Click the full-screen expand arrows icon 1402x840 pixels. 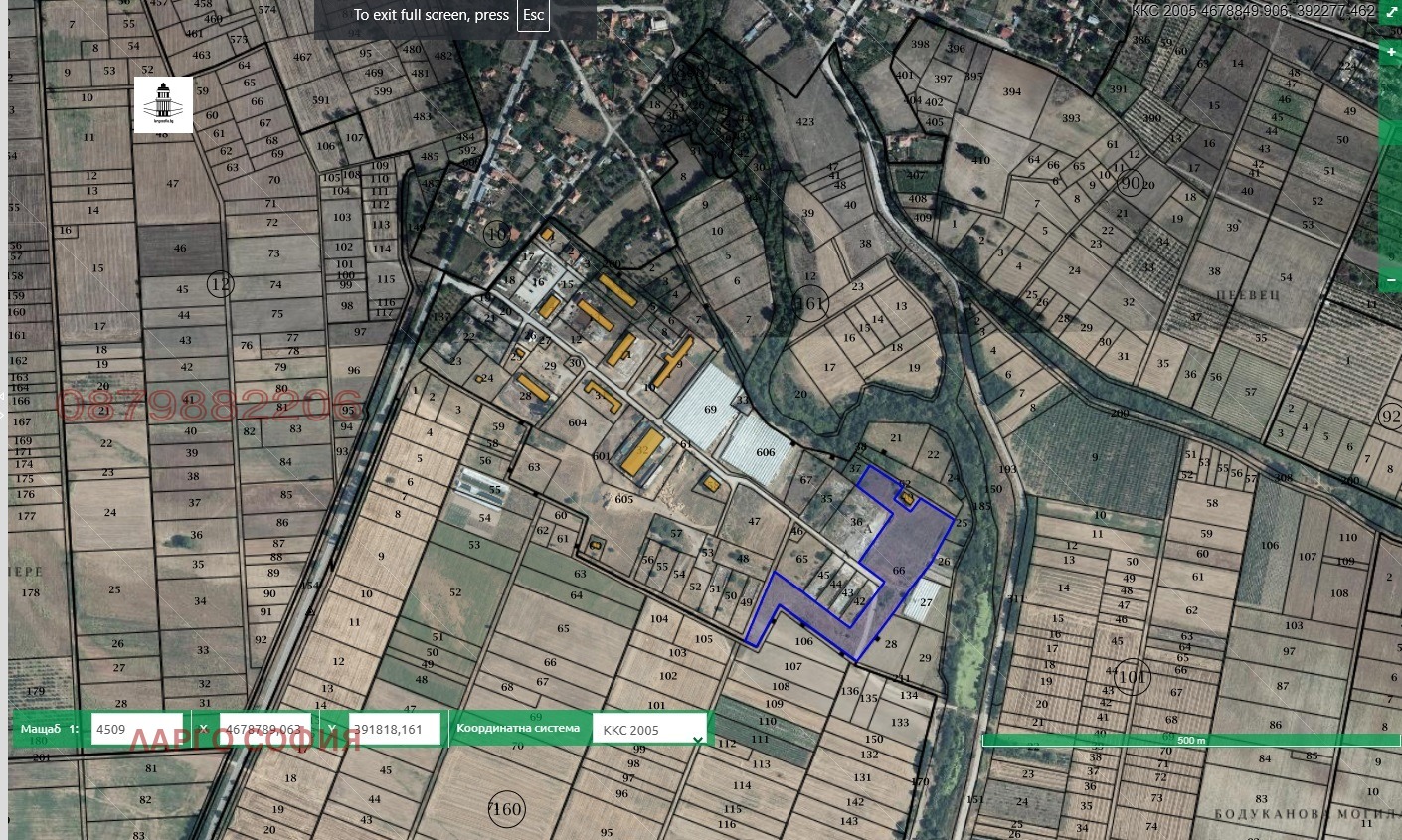1390,10
